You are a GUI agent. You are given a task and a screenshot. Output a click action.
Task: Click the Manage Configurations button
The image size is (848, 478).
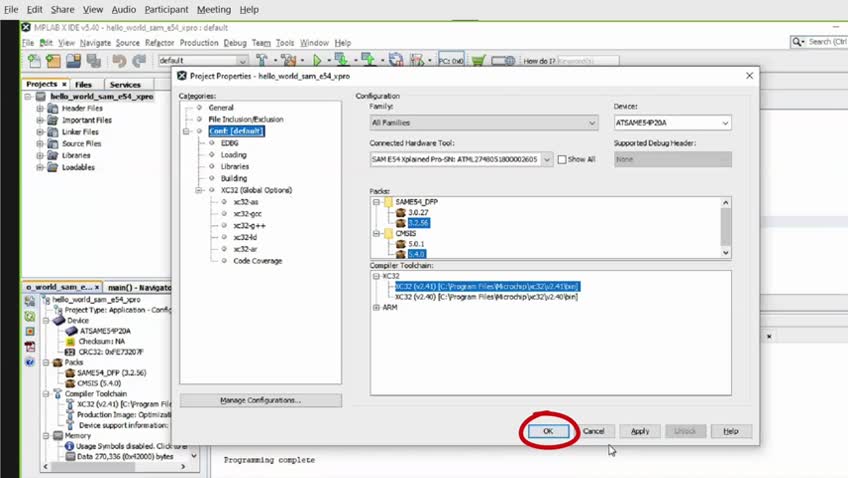coord(260,400)
